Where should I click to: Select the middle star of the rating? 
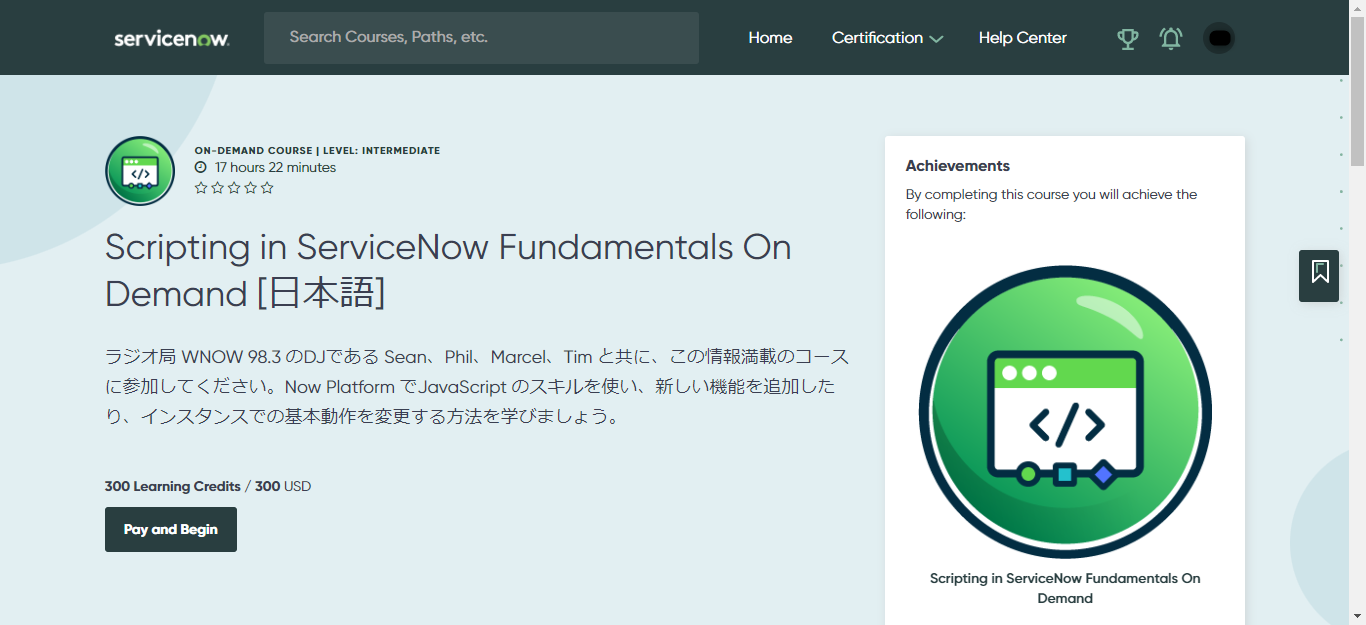(233, 187)
